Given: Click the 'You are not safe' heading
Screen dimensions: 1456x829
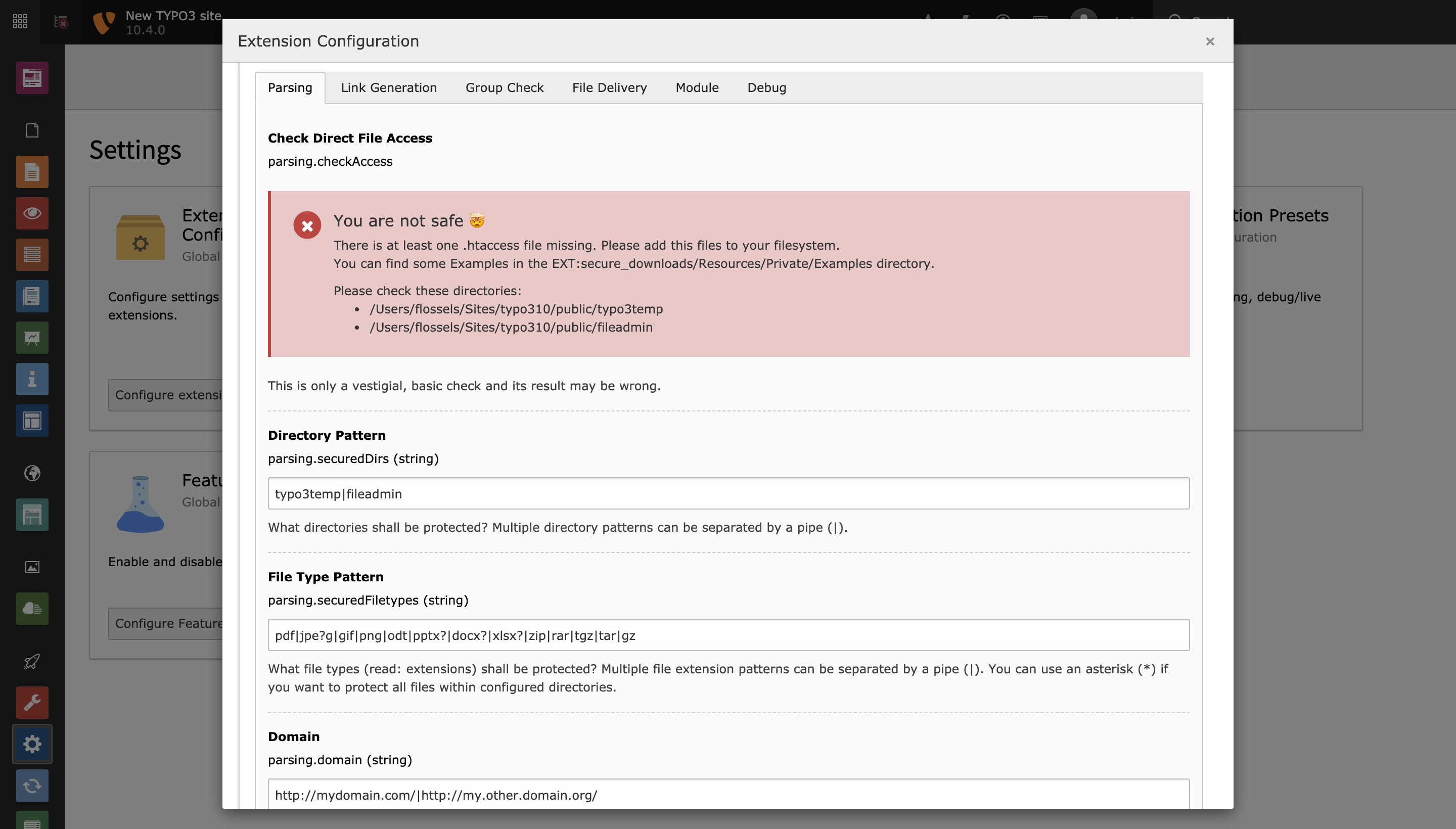Looking at the screenshot, I should click(x=409, y=221).
